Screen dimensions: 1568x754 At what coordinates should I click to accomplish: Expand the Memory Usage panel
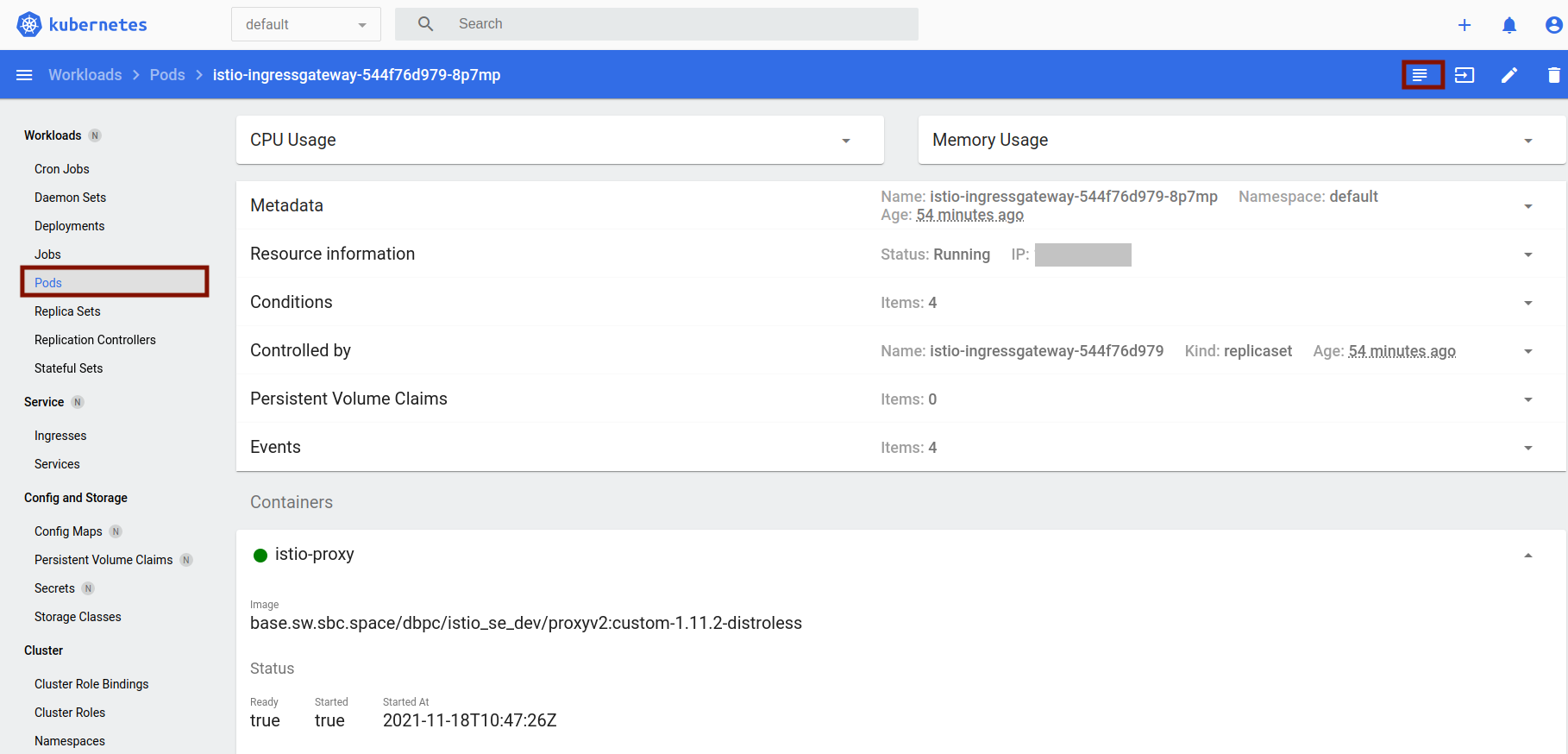(x=1527, y=141)
